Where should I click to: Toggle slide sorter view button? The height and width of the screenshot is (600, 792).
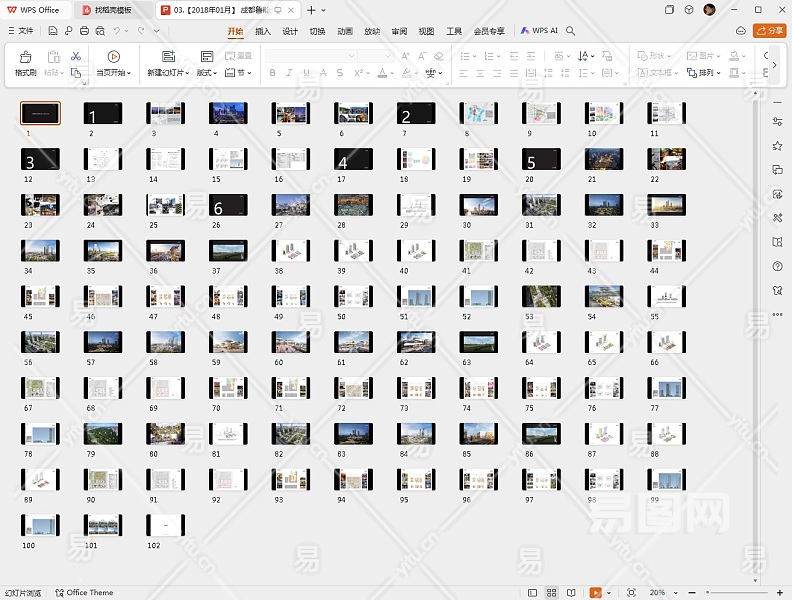point(551,593)
